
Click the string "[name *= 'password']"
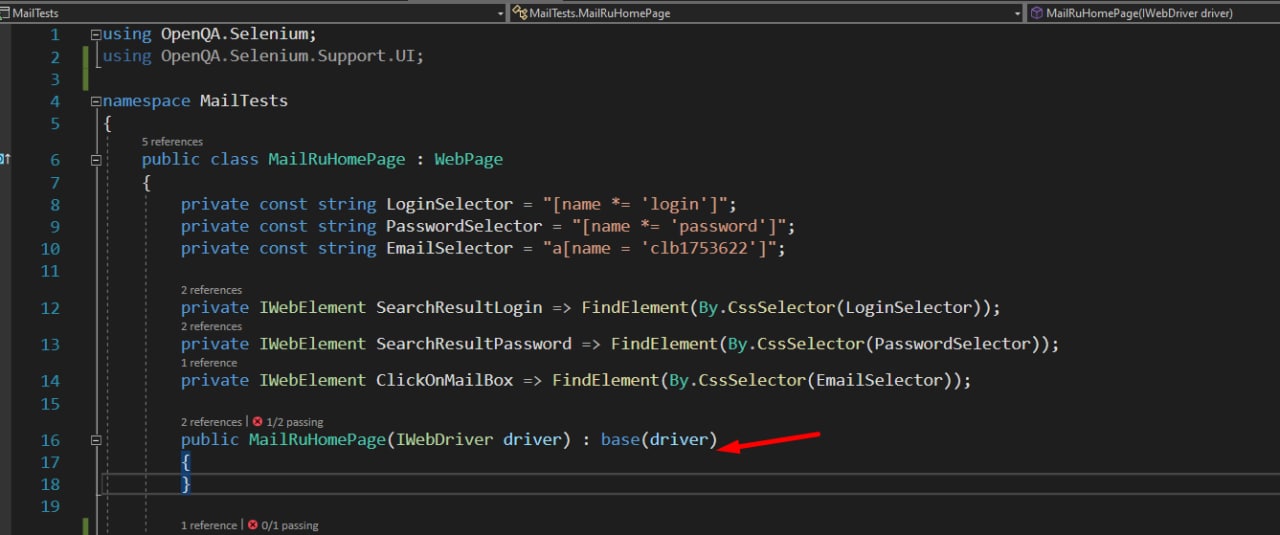(679, 226)
